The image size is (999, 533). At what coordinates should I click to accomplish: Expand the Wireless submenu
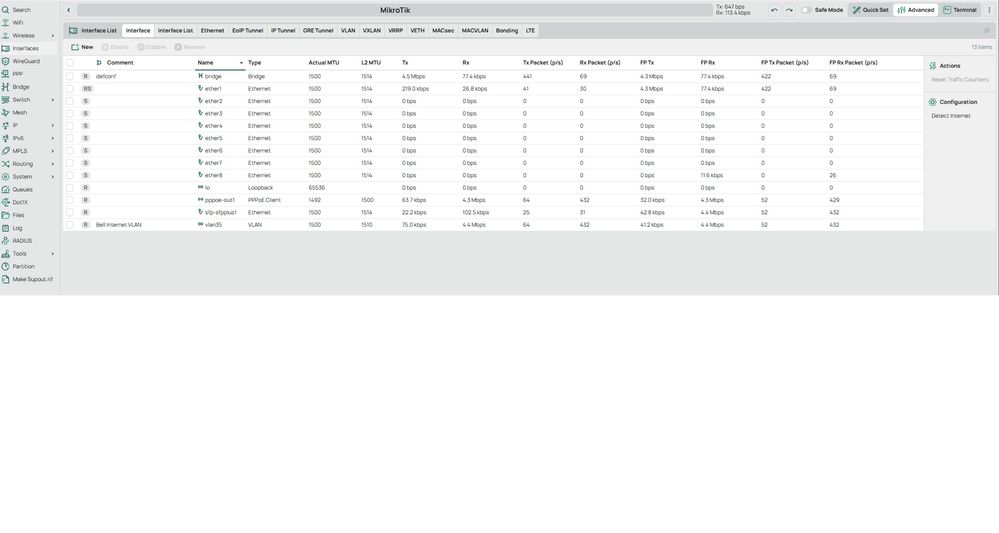click(53, 36)
